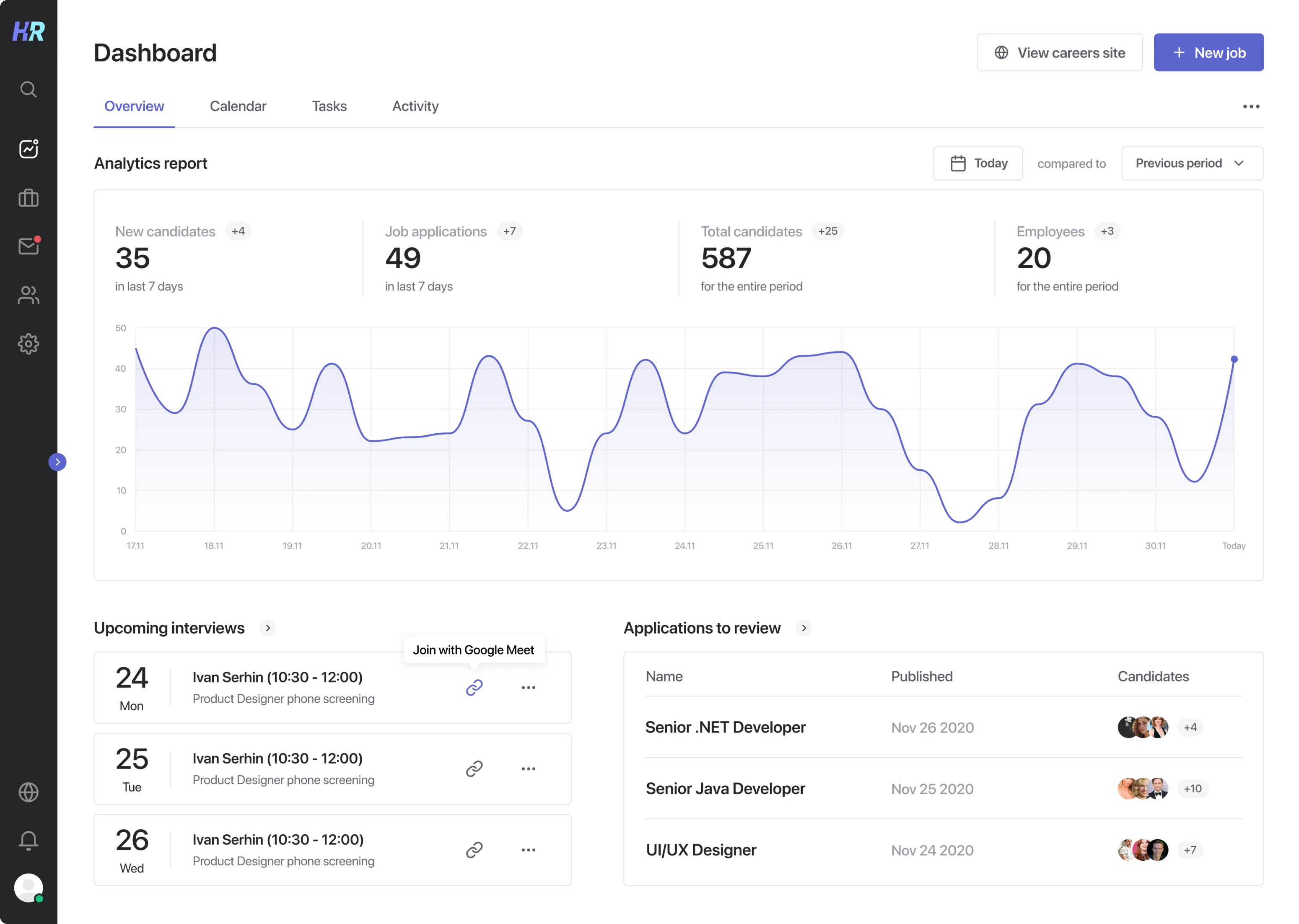The image size is (1299, 924).
Task: Open the search icon in sidebar
Action: click(x=28, y=89)
